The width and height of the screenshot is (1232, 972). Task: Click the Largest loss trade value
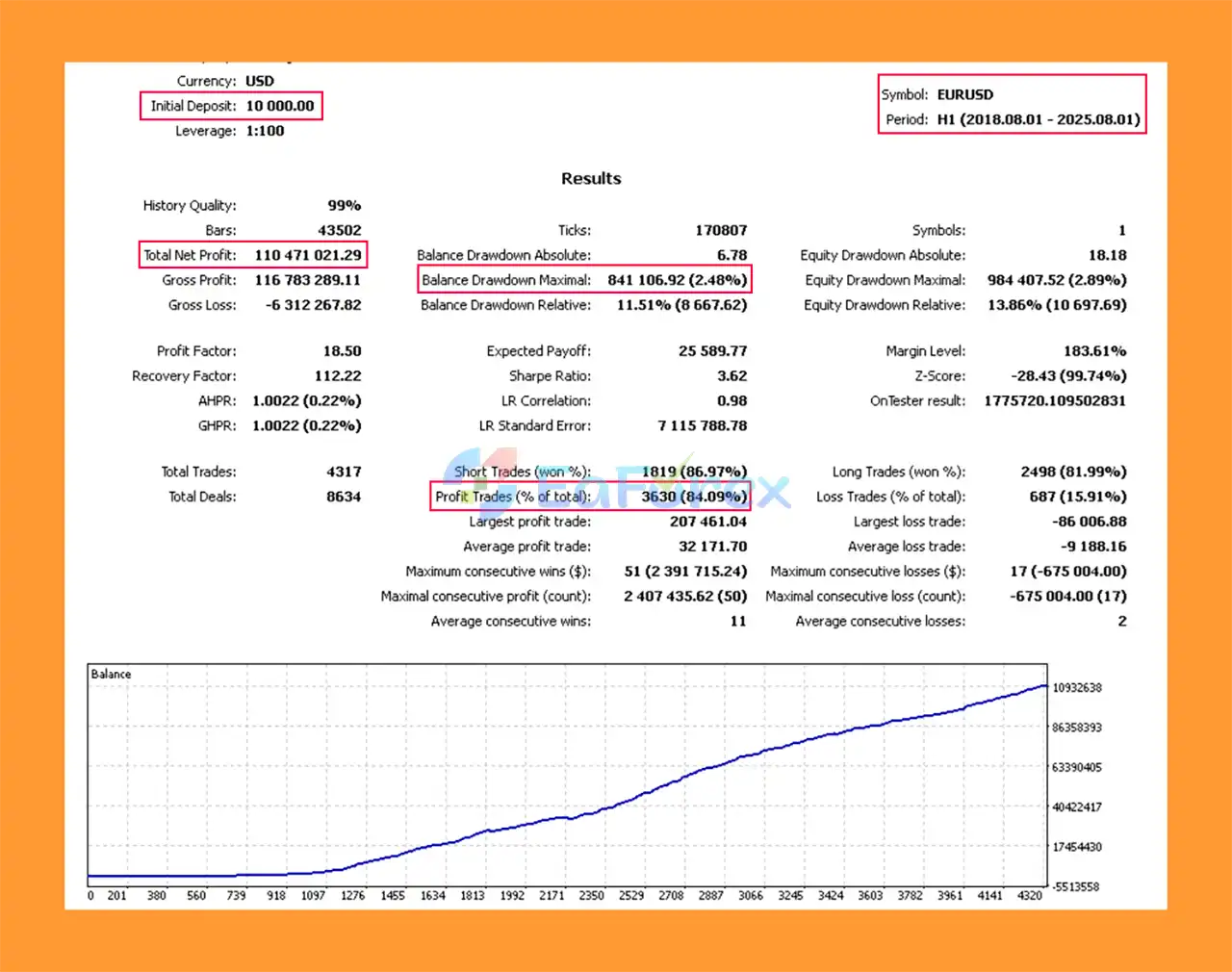coord(1089,522)
